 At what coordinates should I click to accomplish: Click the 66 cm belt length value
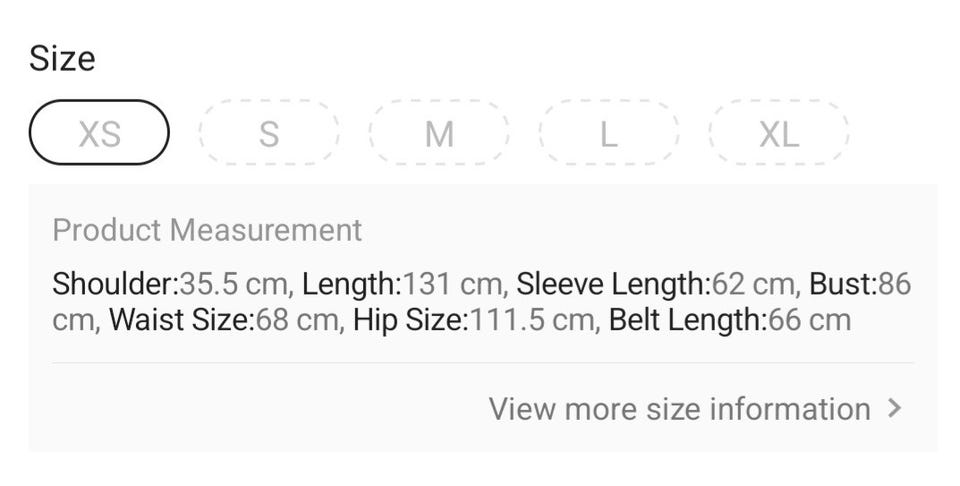click(x=808, y=321)
